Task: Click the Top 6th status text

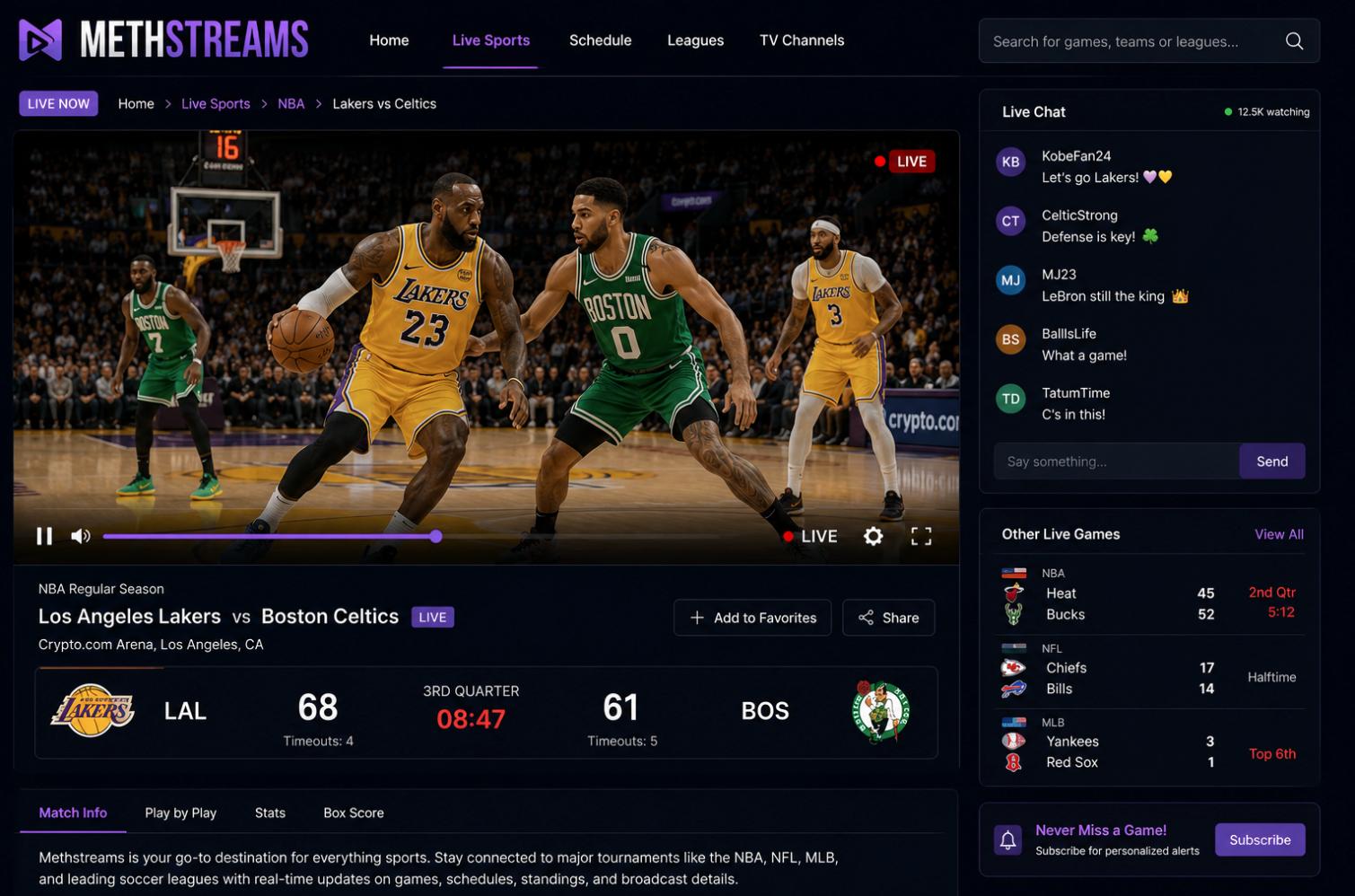Action: click(1272, 754)
